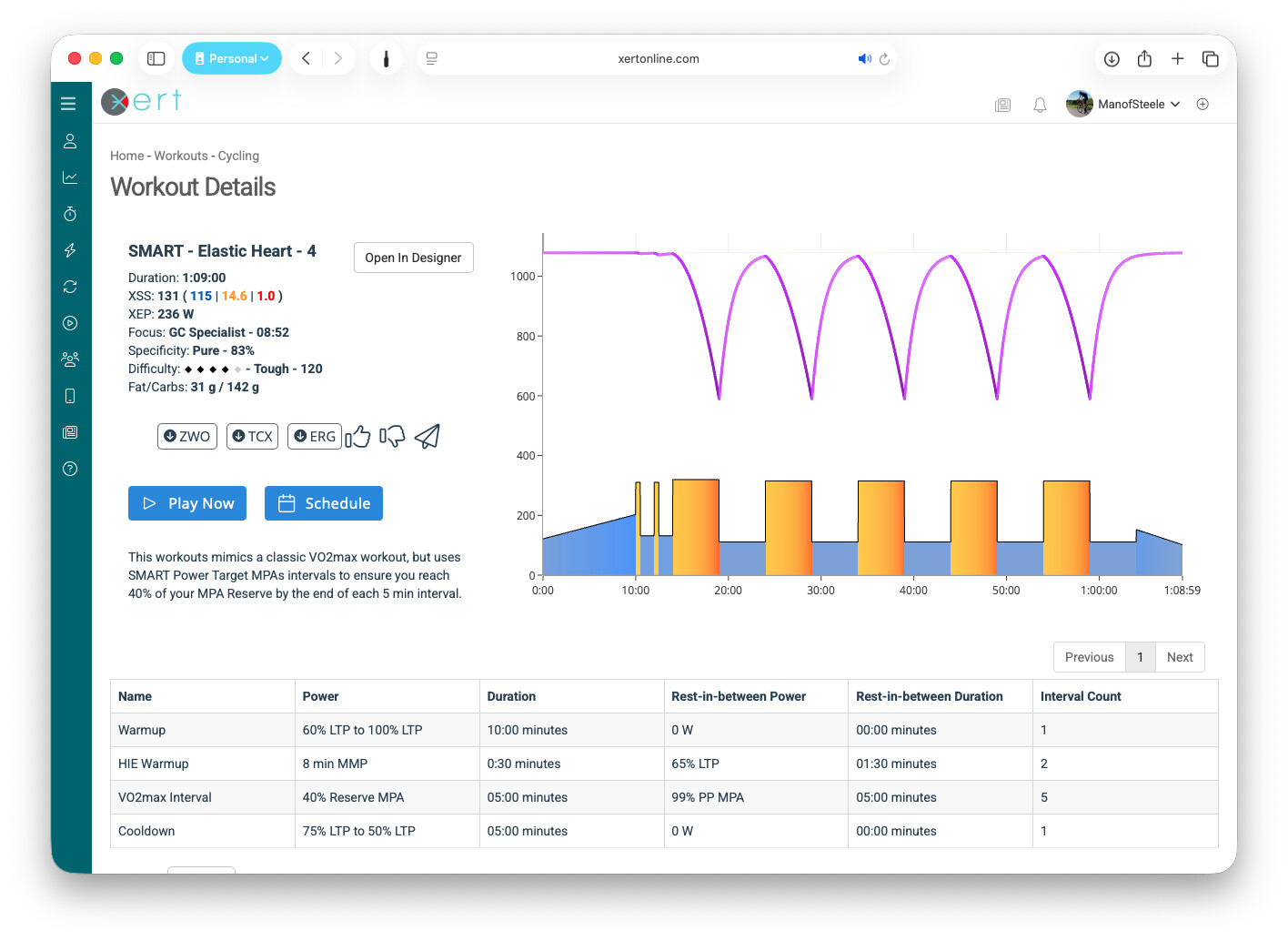
Task: Click the paper plane share icon
Action: tap(428, 437)
